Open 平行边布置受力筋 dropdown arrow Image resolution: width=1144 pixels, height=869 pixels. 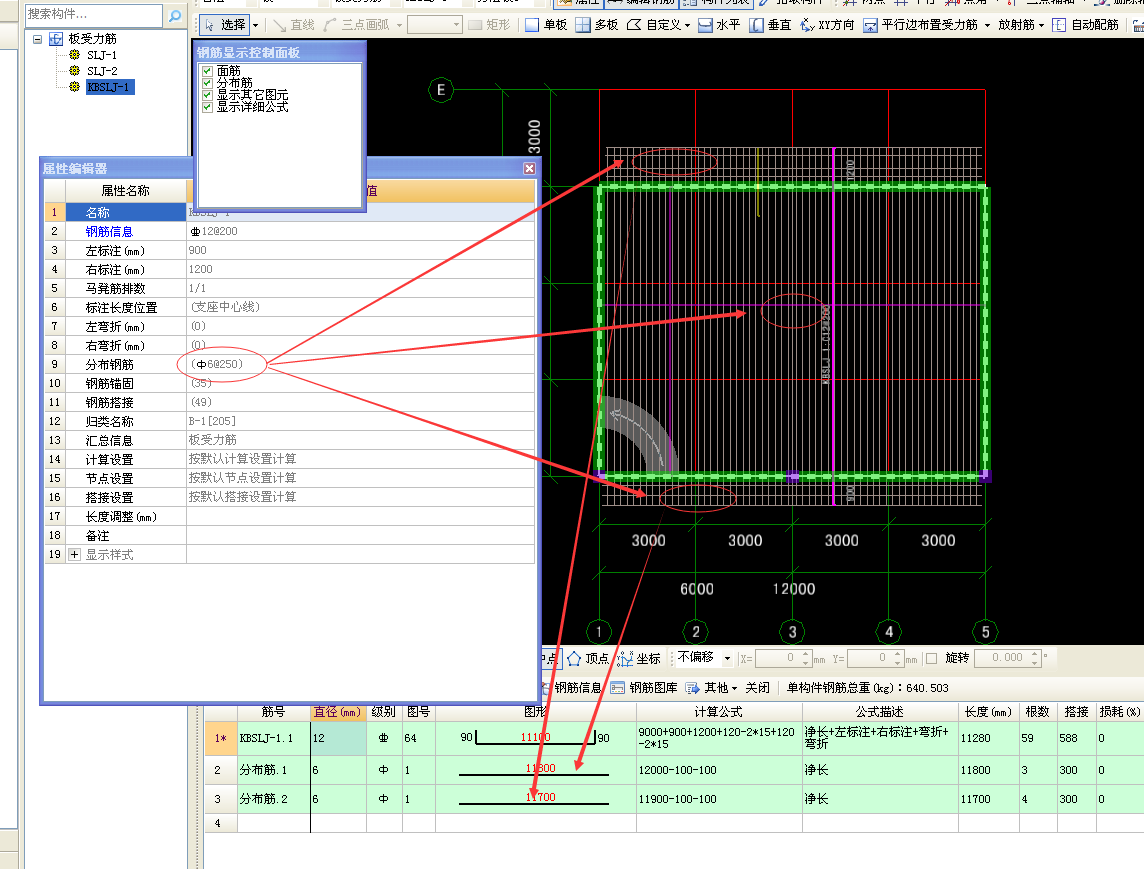coord(987,26)
